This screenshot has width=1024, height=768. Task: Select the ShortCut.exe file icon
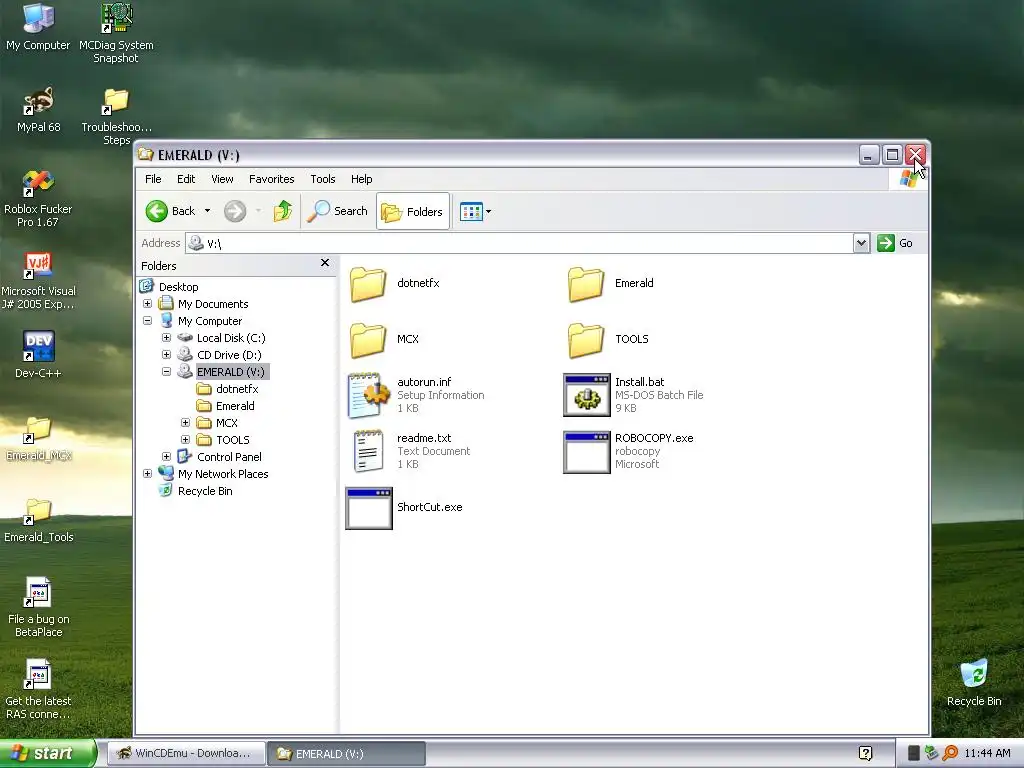(x=368, y=507)
